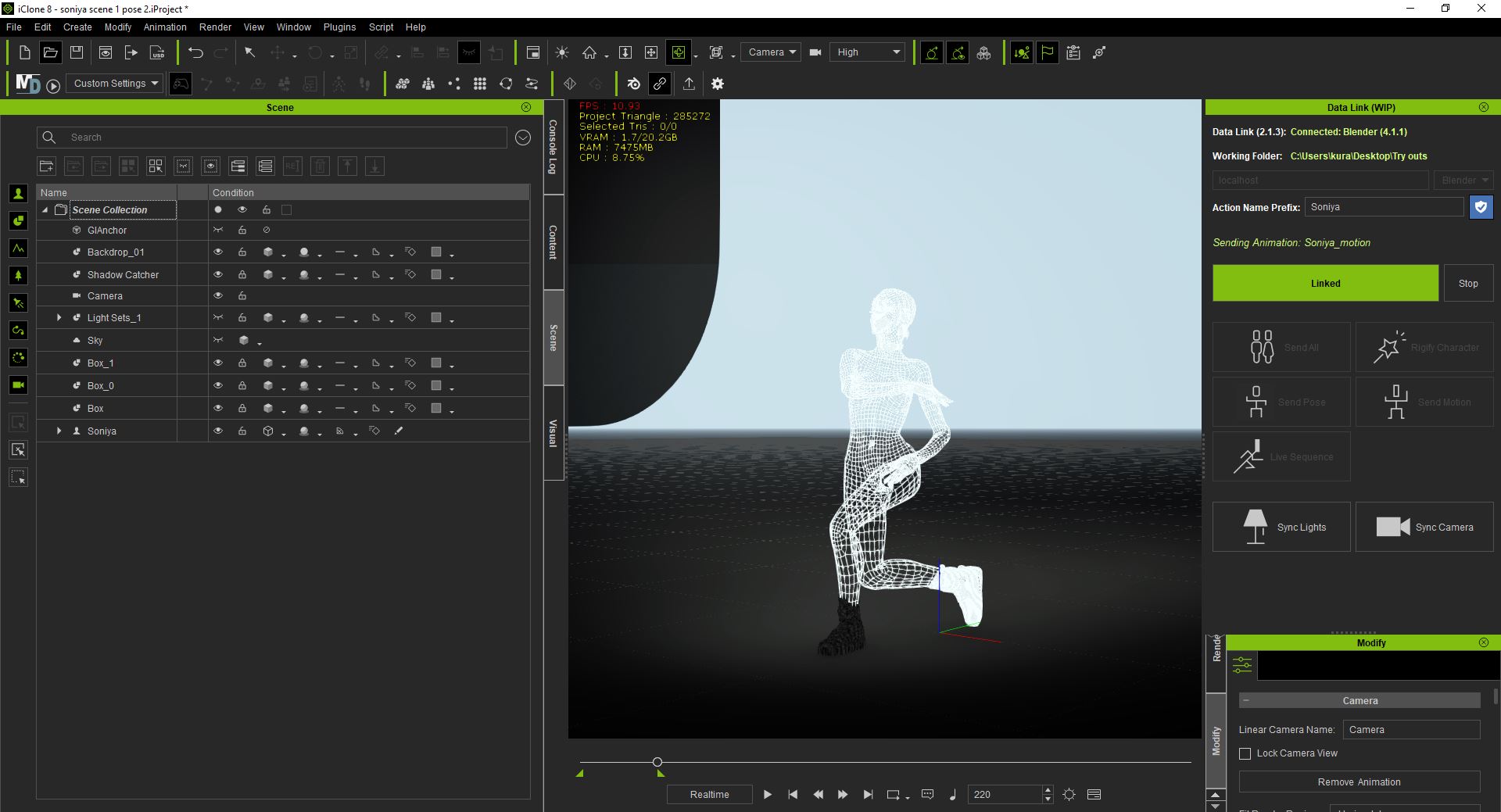This screenshot has height=812, width=1501.
Task: Click the Action Name Prefix input field
Action: (1384, 207)
